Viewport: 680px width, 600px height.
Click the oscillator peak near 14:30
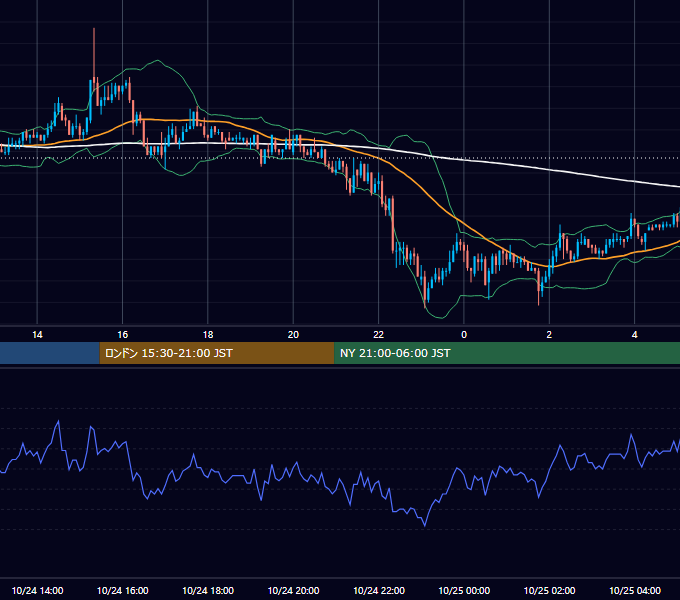click(58, 421)
